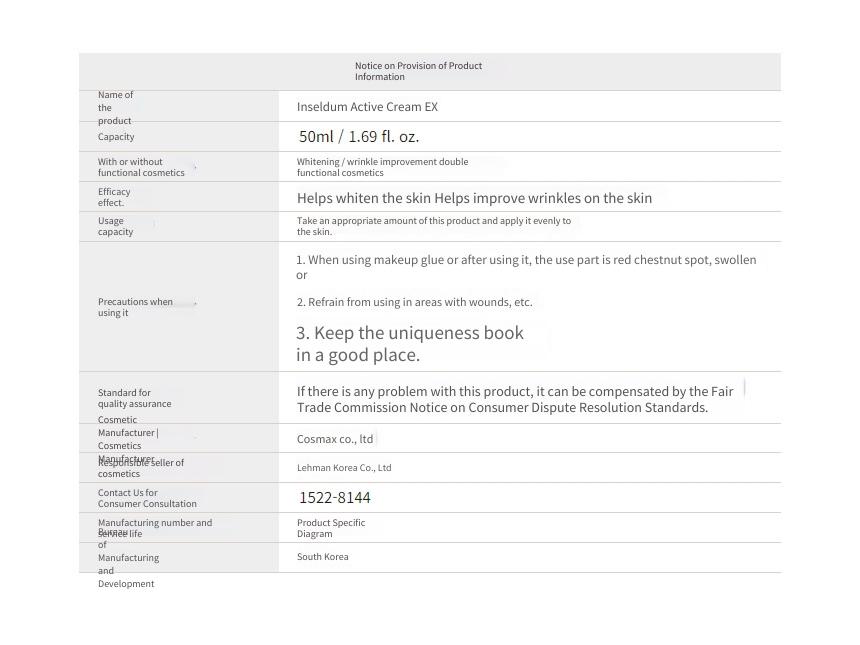Select the 'Efficacy effect.' label

tap(114, 197)
